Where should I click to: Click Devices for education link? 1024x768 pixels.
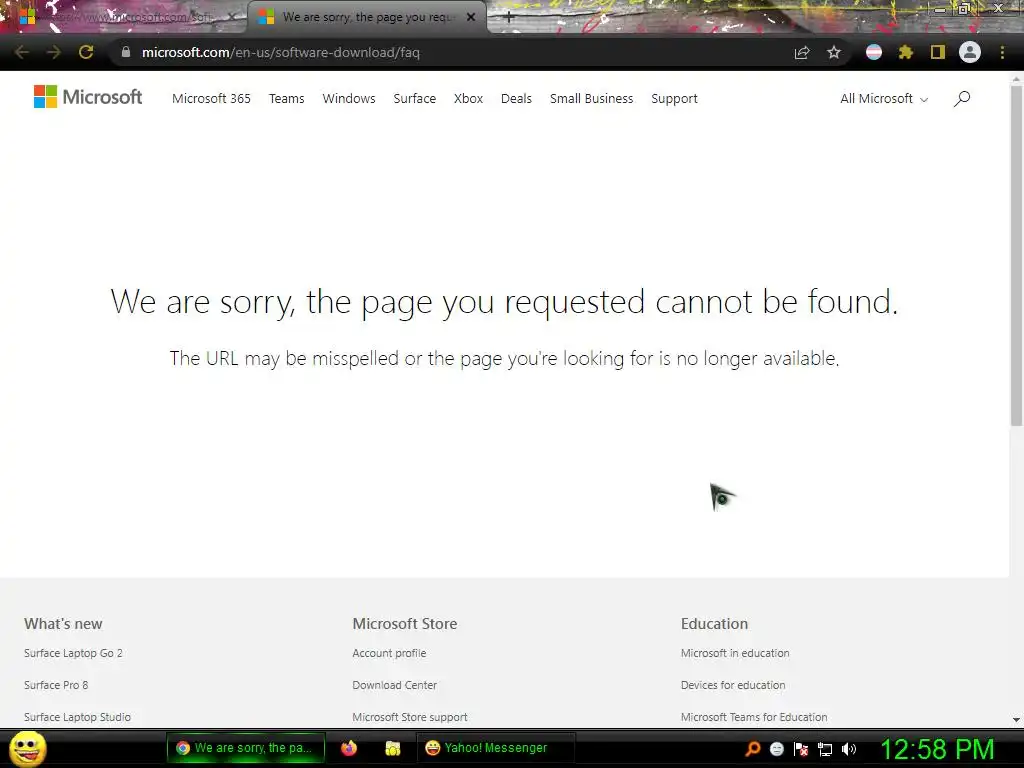pos(733,685)
